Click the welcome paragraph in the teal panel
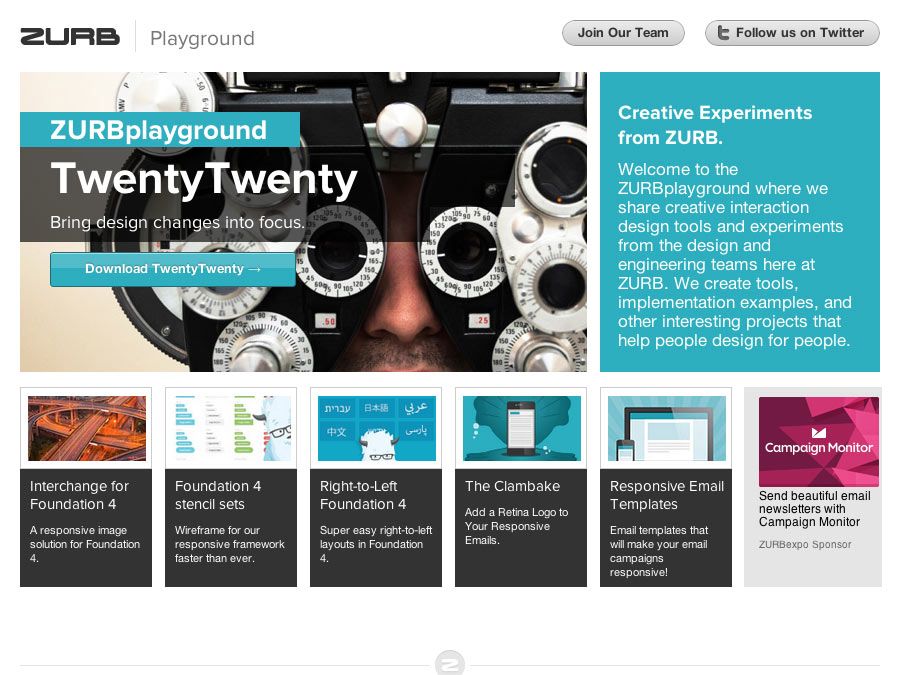The width and height of the screenshot is (900, 675). pyautogui.click(x=735, y=255)
